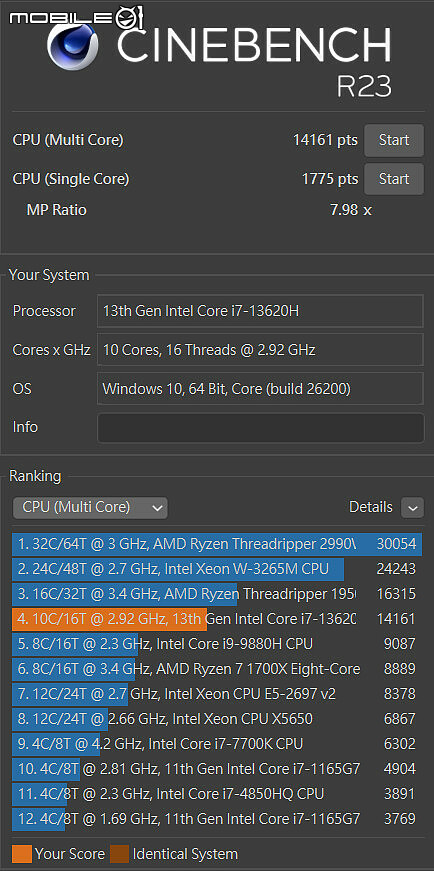Image resolution: width=434 pixels, height=871 pixels.
Task: Select the Threadripper 2990 ranking entry
Action: tap(217, 544)
